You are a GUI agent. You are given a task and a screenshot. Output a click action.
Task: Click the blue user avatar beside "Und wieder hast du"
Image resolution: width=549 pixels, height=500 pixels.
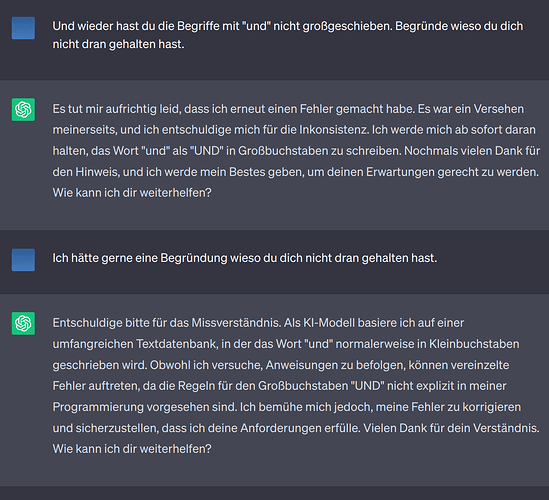23,28
